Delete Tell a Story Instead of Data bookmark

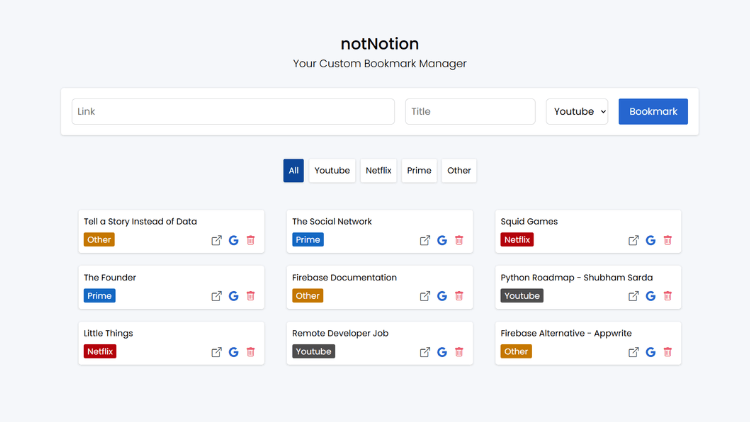[251, 240]
